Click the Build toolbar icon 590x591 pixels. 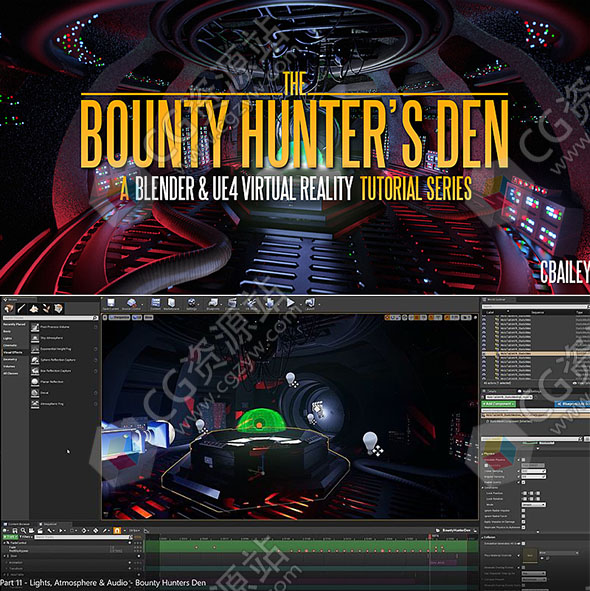[x=269, y=304]
